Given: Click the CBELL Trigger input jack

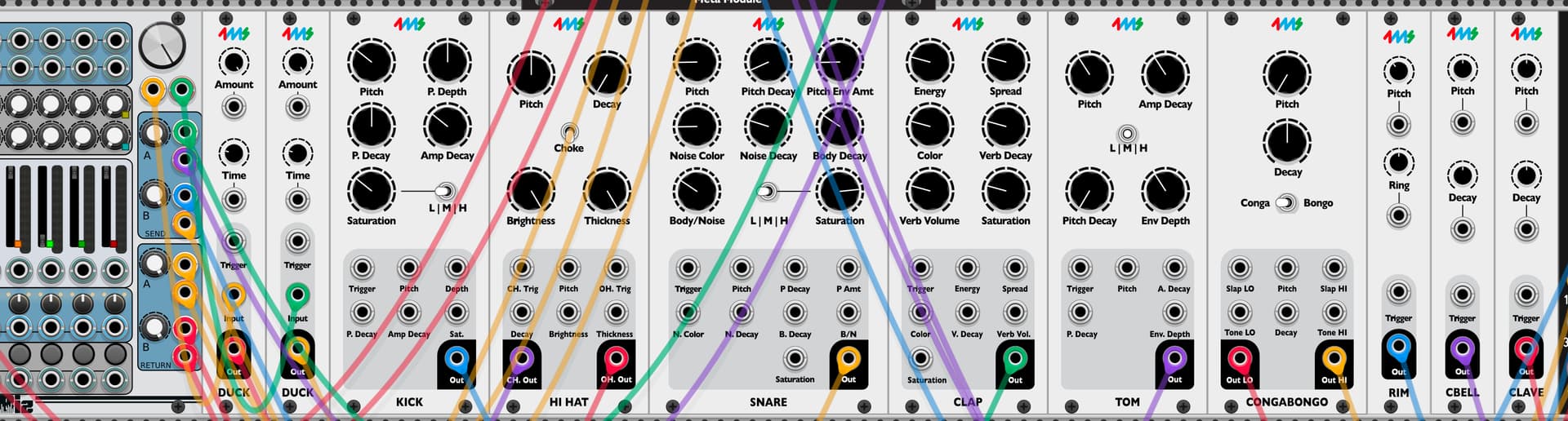Looking at the screenshot, I should [x=1462, y=295].
